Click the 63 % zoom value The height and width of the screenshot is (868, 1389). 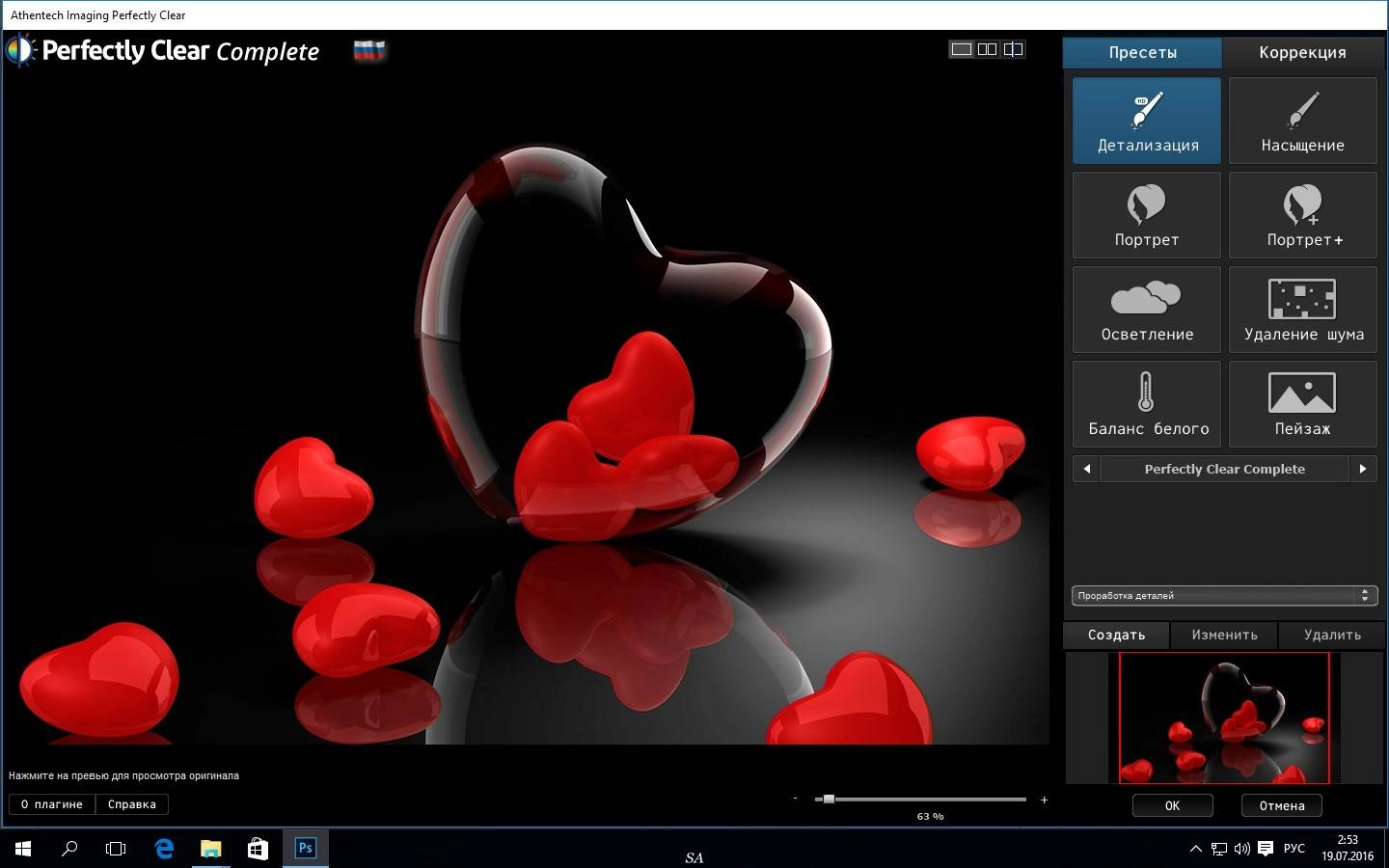(931, 817)
